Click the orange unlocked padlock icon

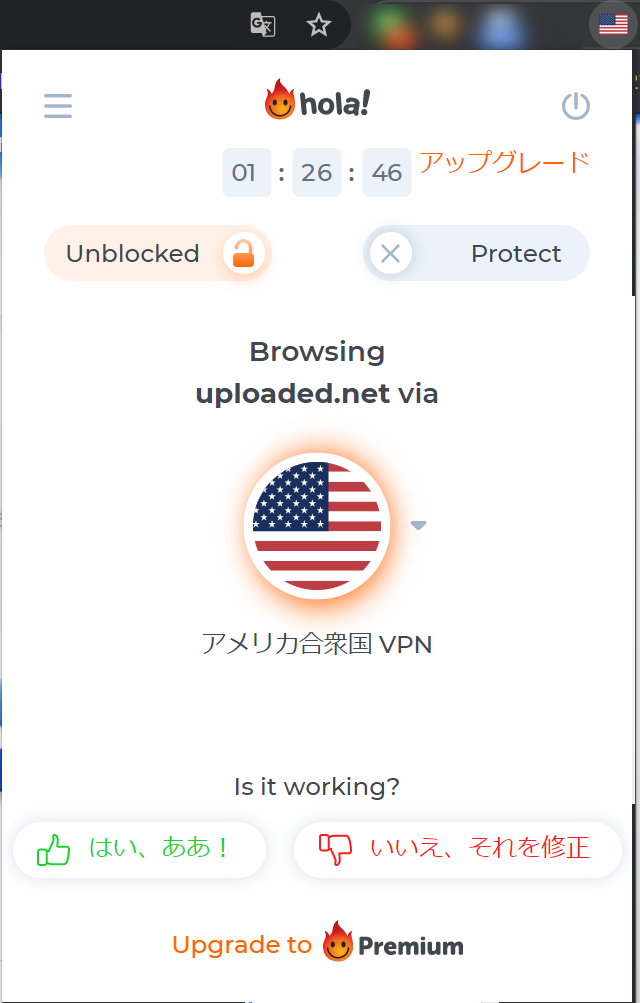(x=244, y=253)
